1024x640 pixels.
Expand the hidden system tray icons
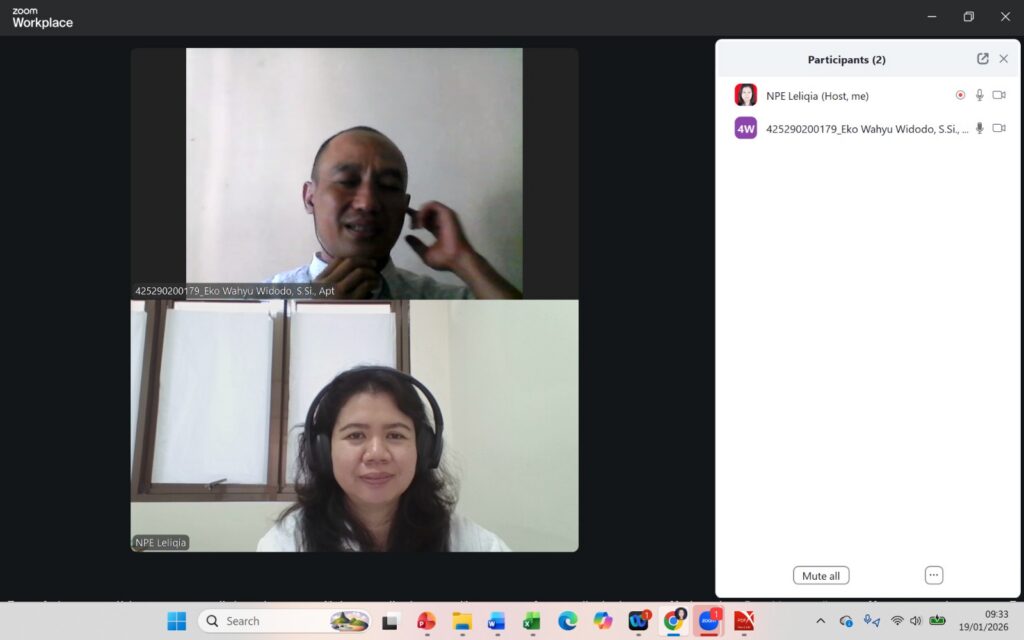tap(821, 621)
